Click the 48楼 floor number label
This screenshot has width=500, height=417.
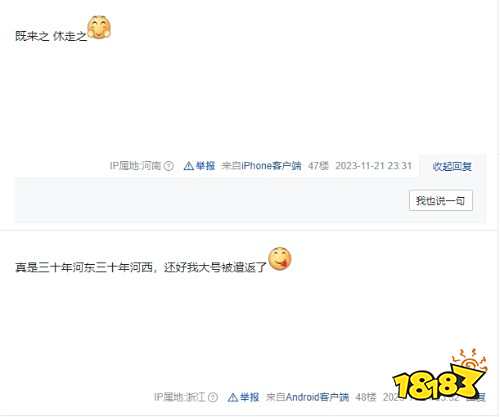coord(366,397)
